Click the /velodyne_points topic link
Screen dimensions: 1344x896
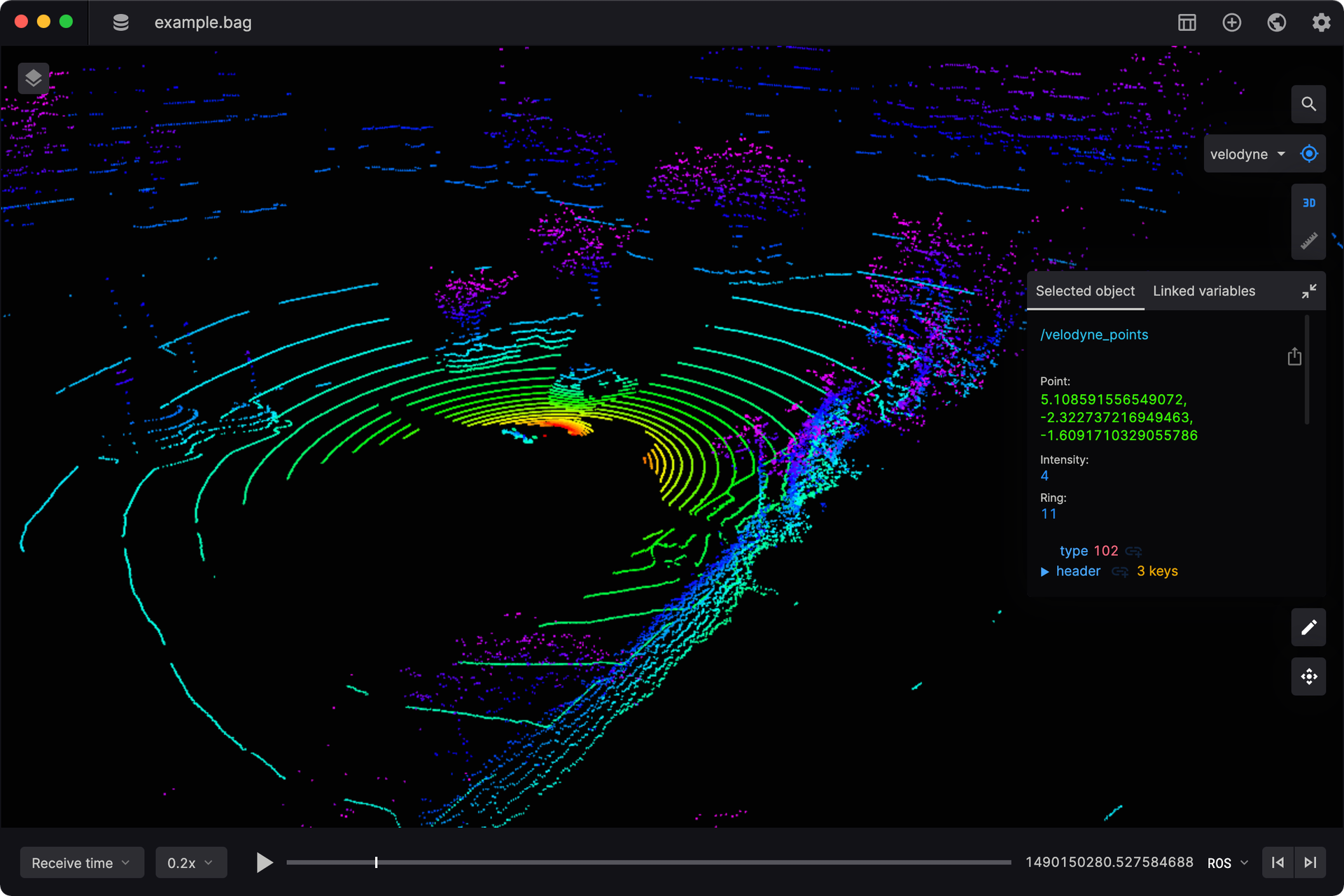(x=1093, y=335)
